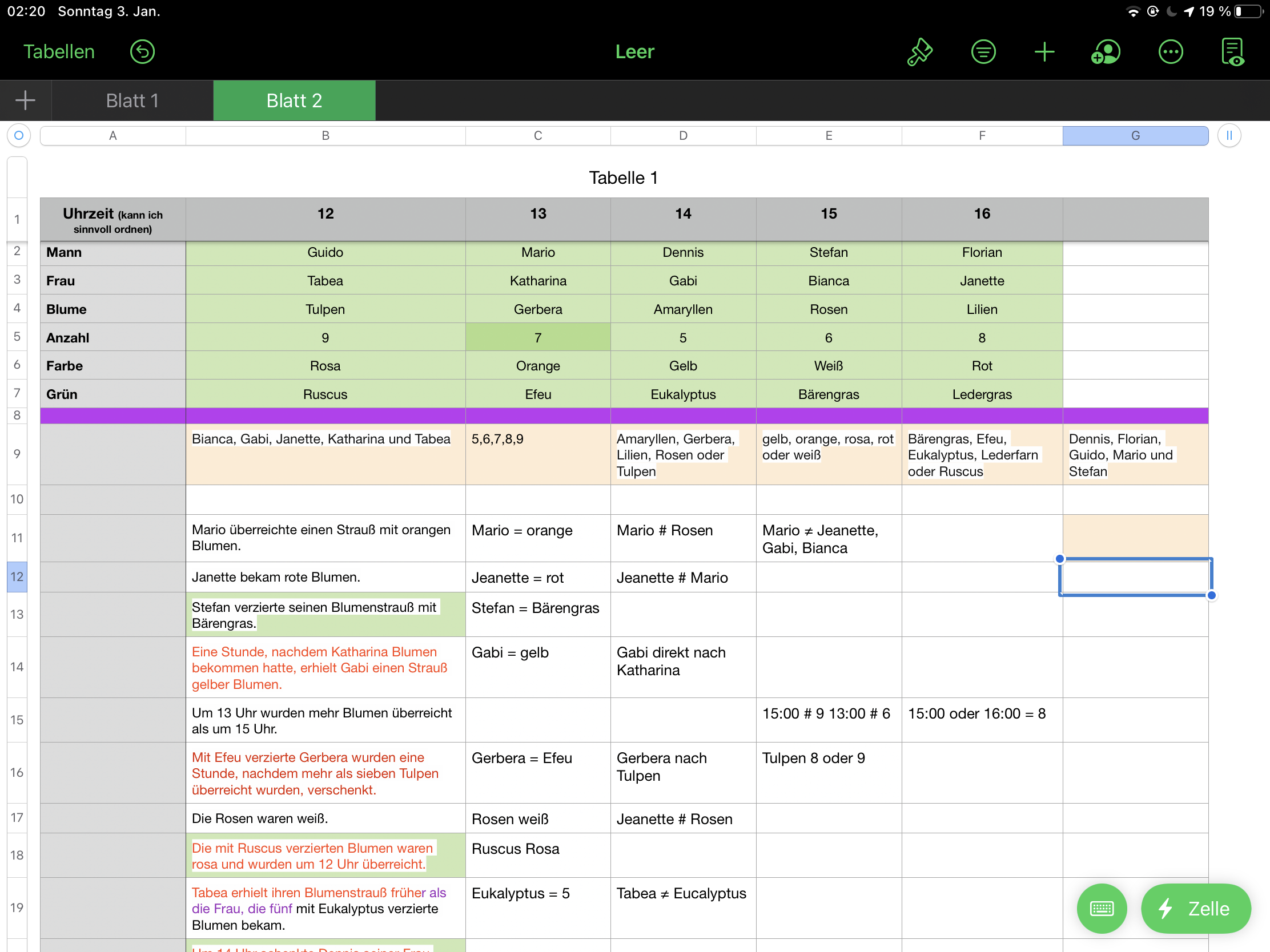Select column F header
Viewport: 1270px width, 952px height.
pyautogui.click(x=982, y=135)
